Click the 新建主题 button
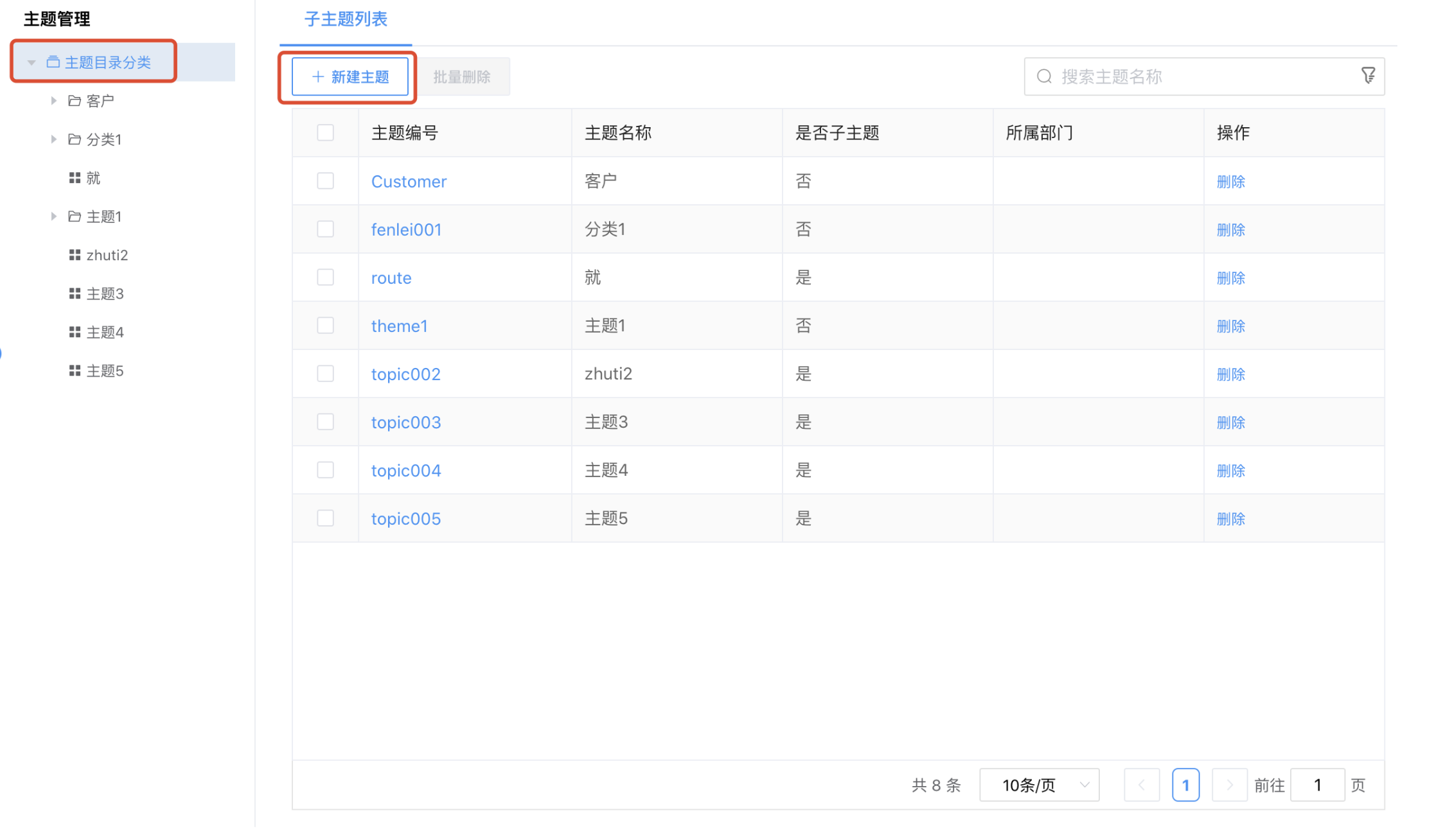The width and height of the screenshot is (1443, 840). pos(350,77)
